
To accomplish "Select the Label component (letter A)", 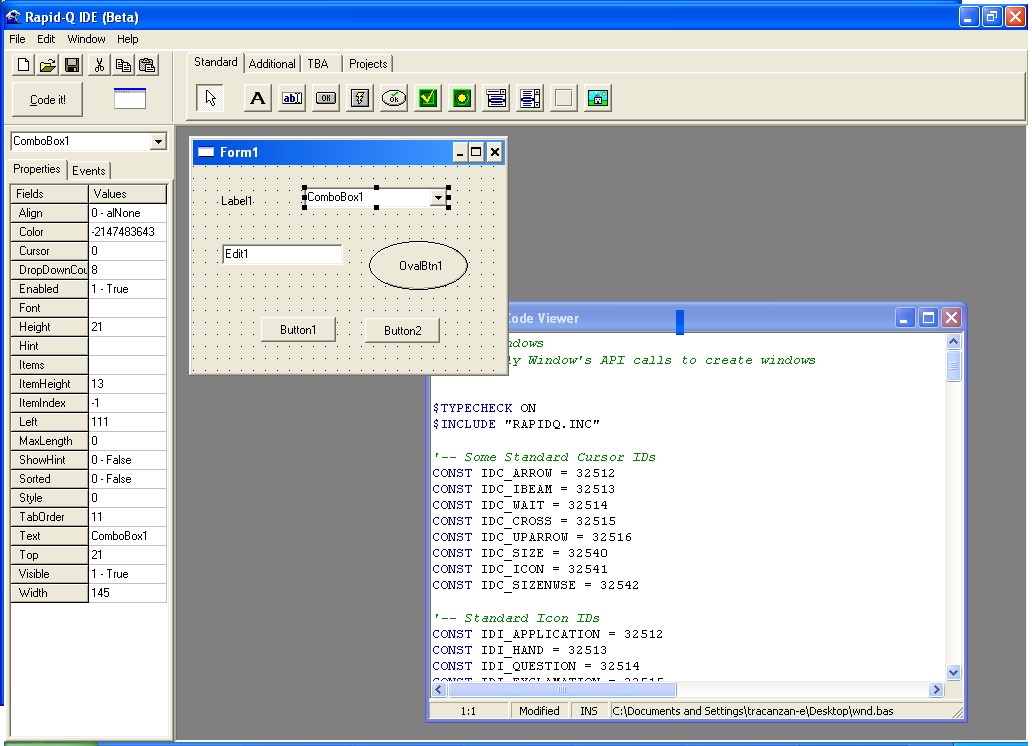I will pyautogui.click(x=258, y=98).
